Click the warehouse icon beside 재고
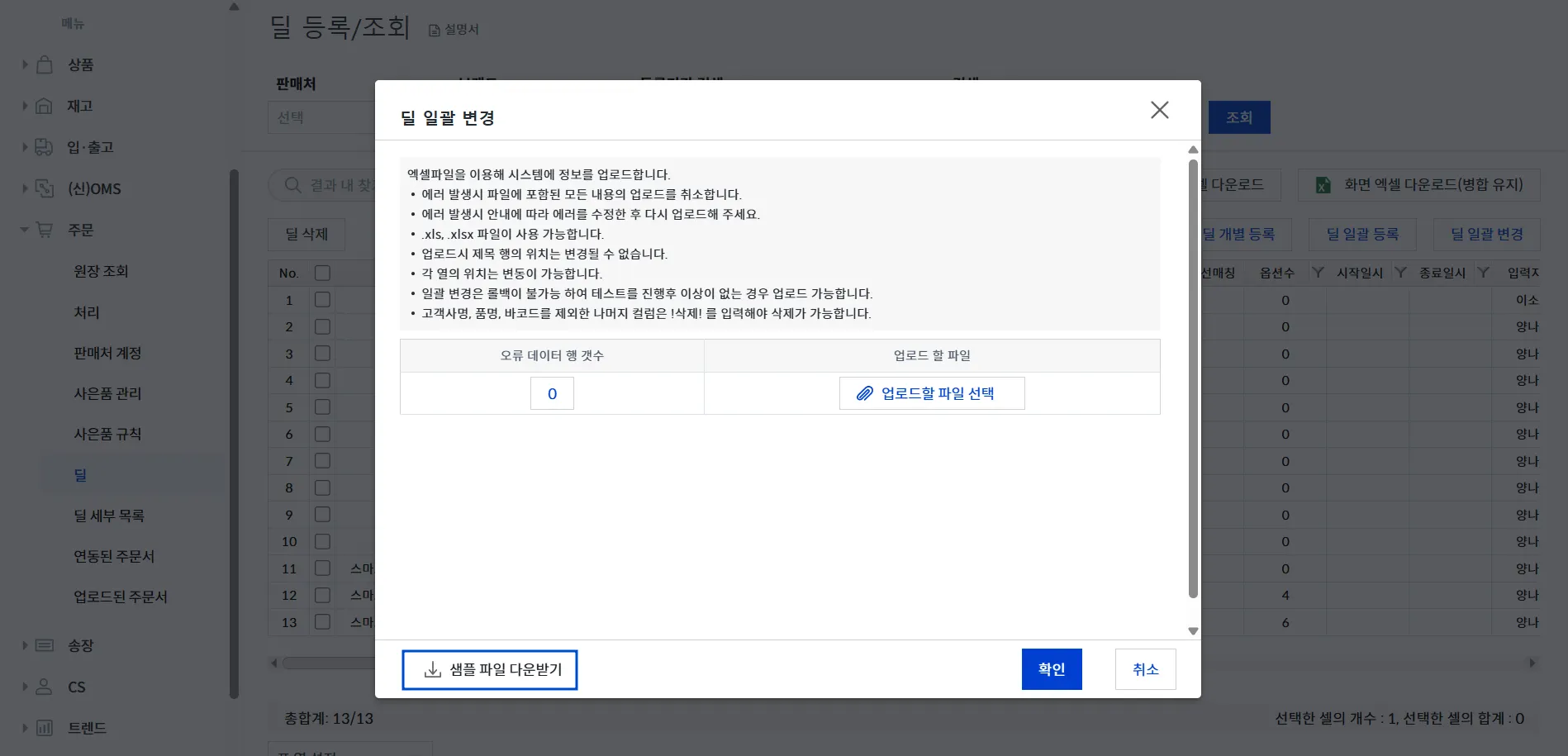Viewport: 1568px width, 756px height. click(45, 106)
